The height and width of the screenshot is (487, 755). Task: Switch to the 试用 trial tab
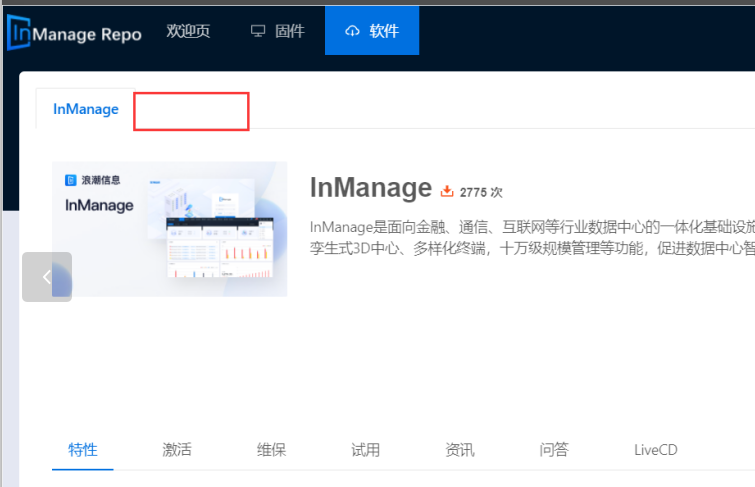coord(365,450)
